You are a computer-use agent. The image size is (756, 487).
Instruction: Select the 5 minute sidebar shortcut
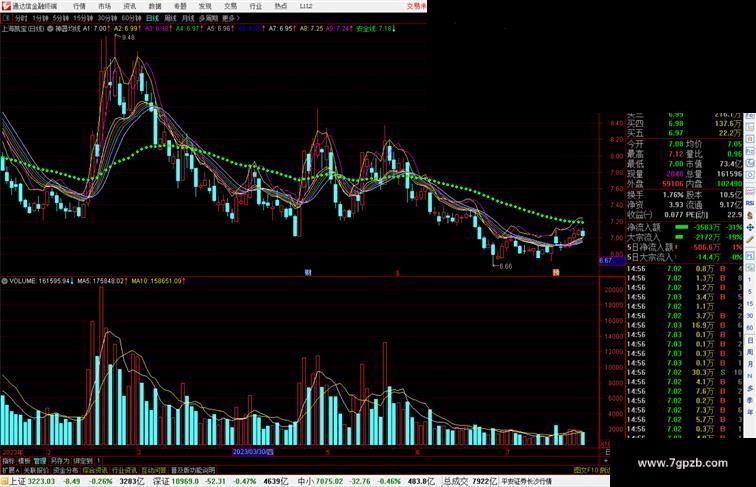tap(750, 292)
